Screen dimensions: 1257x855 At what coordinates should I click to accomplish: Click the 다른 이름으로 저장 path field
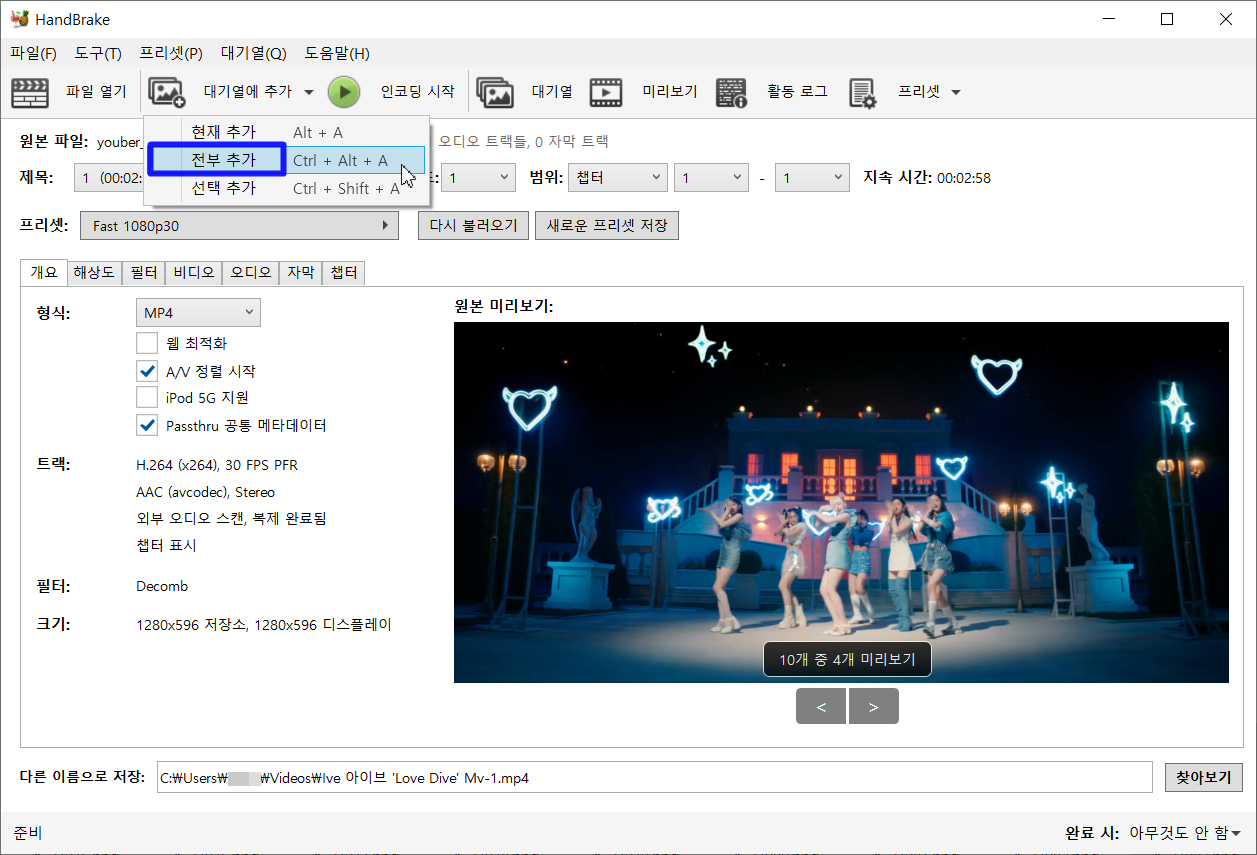[654, 777]
